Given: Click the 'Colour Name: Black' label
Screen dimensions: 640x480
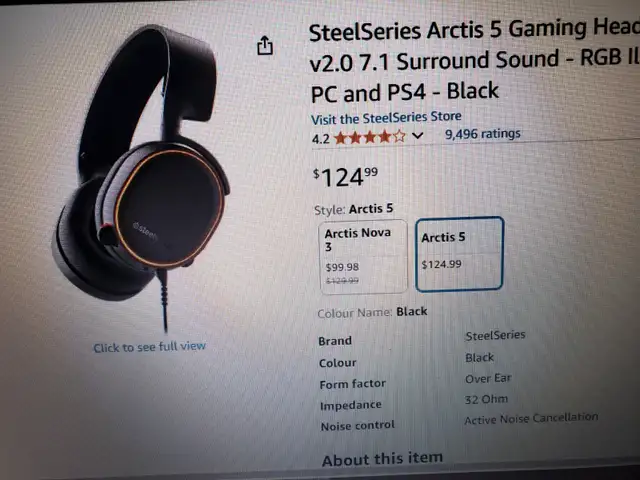Looking at the screenshot, I should tap(372, 312).
